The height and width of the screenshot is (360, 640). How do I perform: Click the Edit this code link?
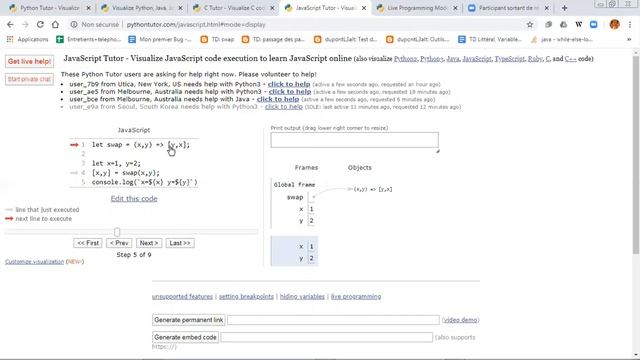pyautogui.click(x=134, y=199)
